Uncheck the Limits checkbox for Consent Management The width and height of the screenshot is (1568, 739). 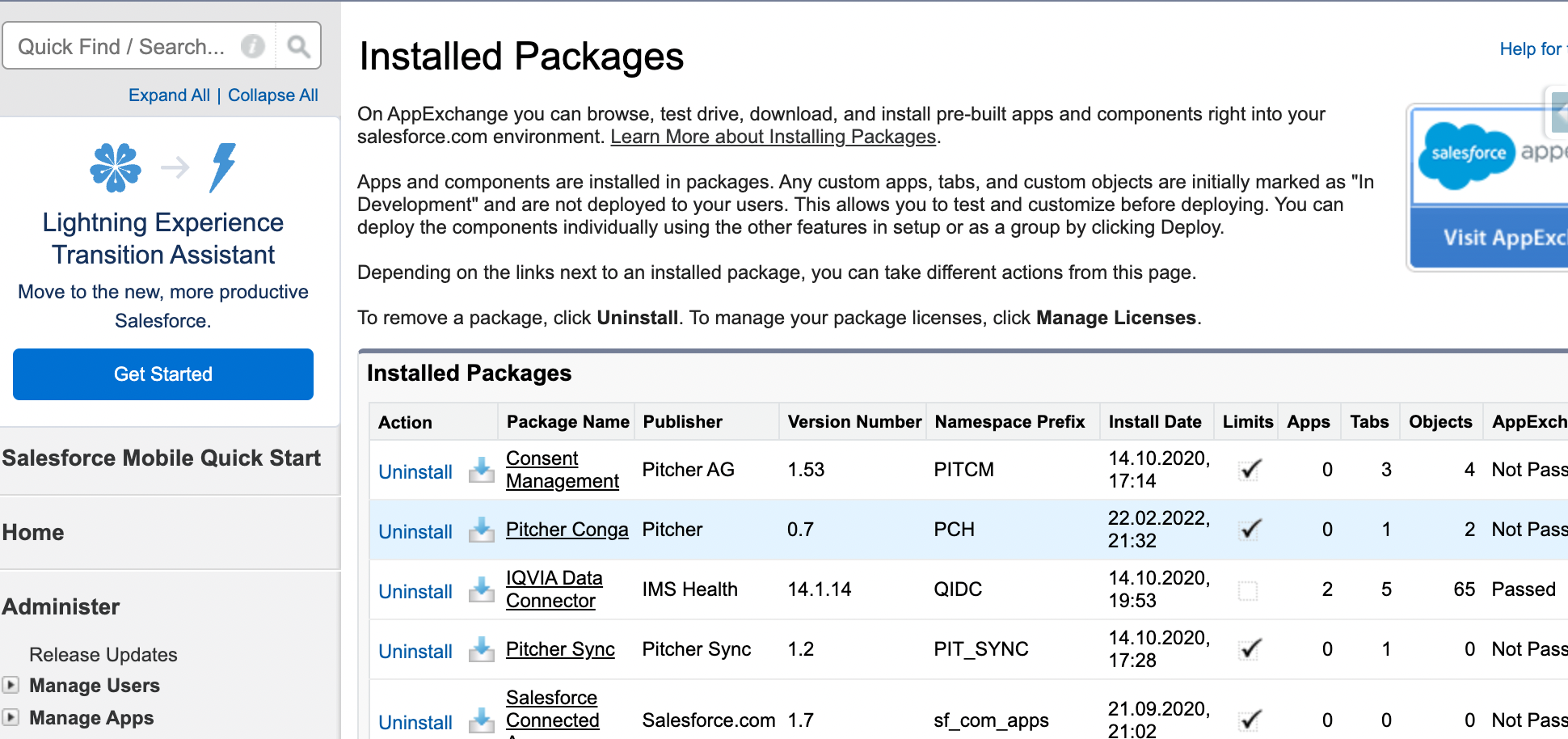tap(1247, 469)
